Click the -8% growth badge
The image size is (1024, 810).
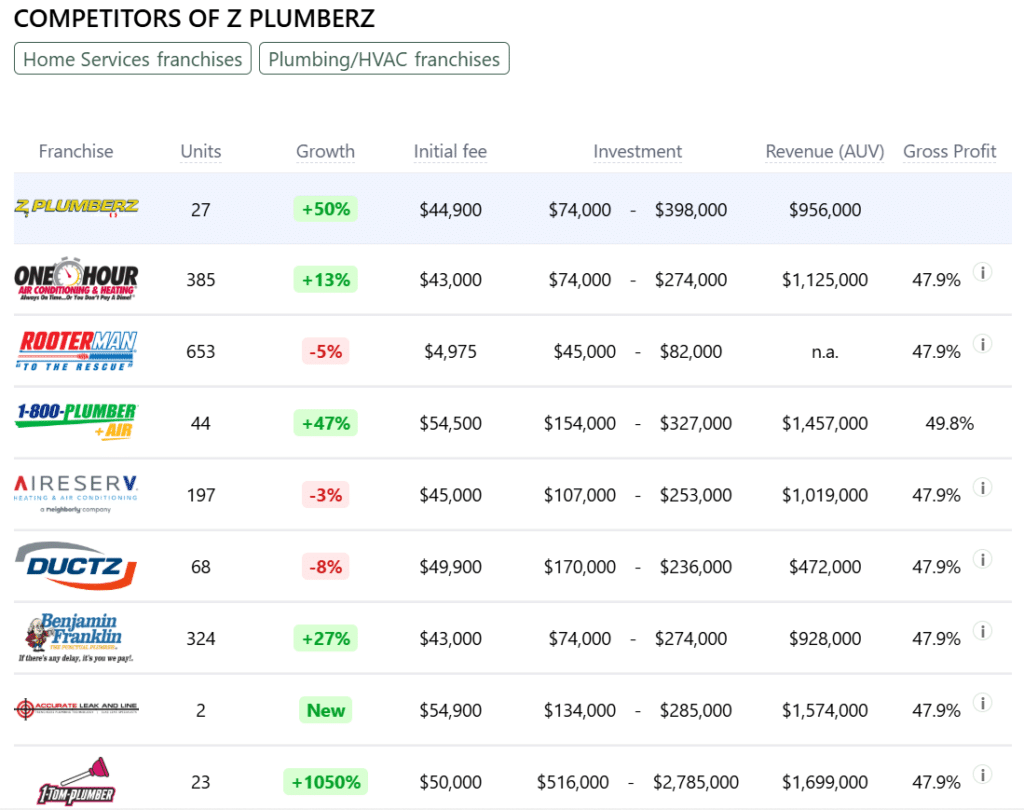(325, 566)
